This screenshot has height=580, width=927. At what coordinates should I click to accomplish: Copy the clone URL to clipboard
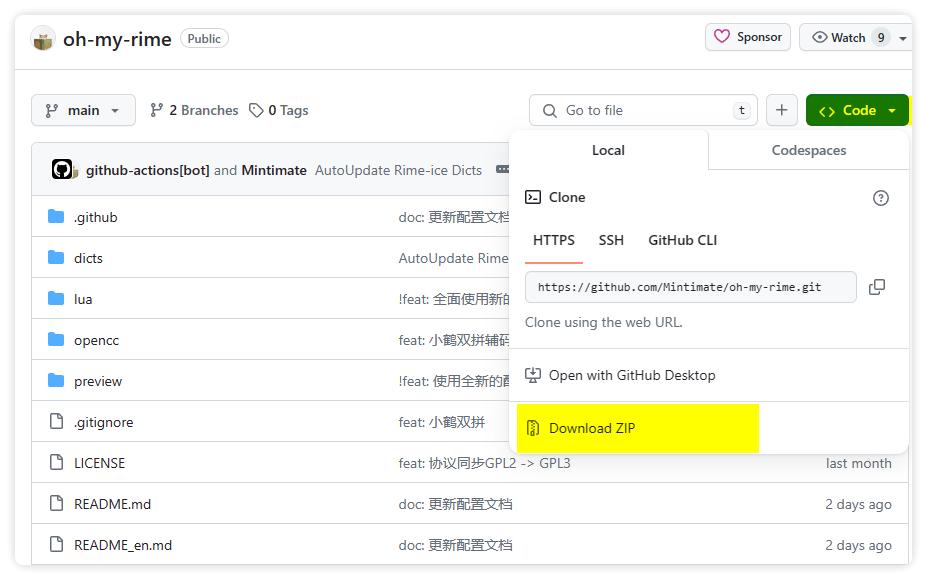877,287
